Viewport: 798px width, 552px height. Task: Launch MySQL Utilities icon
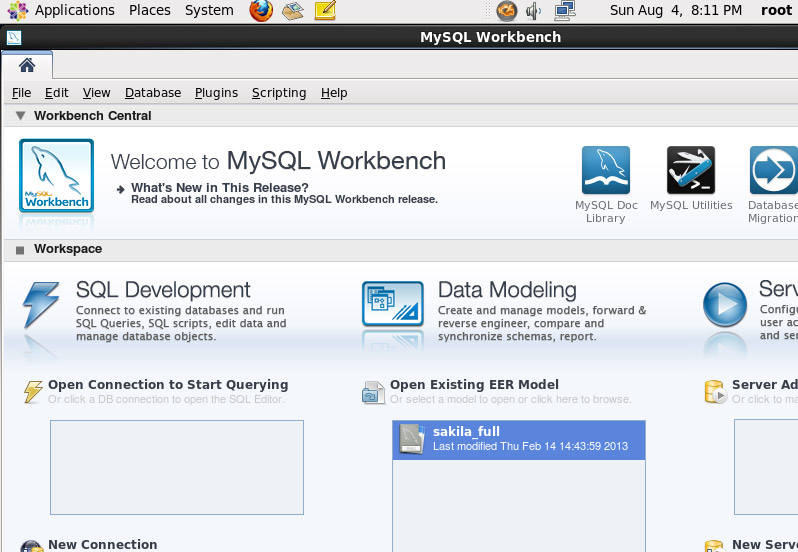pyautogui.click(x=691, y=170)
